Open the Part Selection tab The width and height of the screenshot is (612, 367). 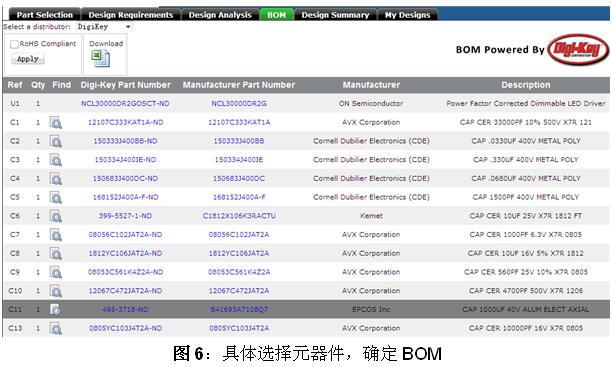[44, 15]
